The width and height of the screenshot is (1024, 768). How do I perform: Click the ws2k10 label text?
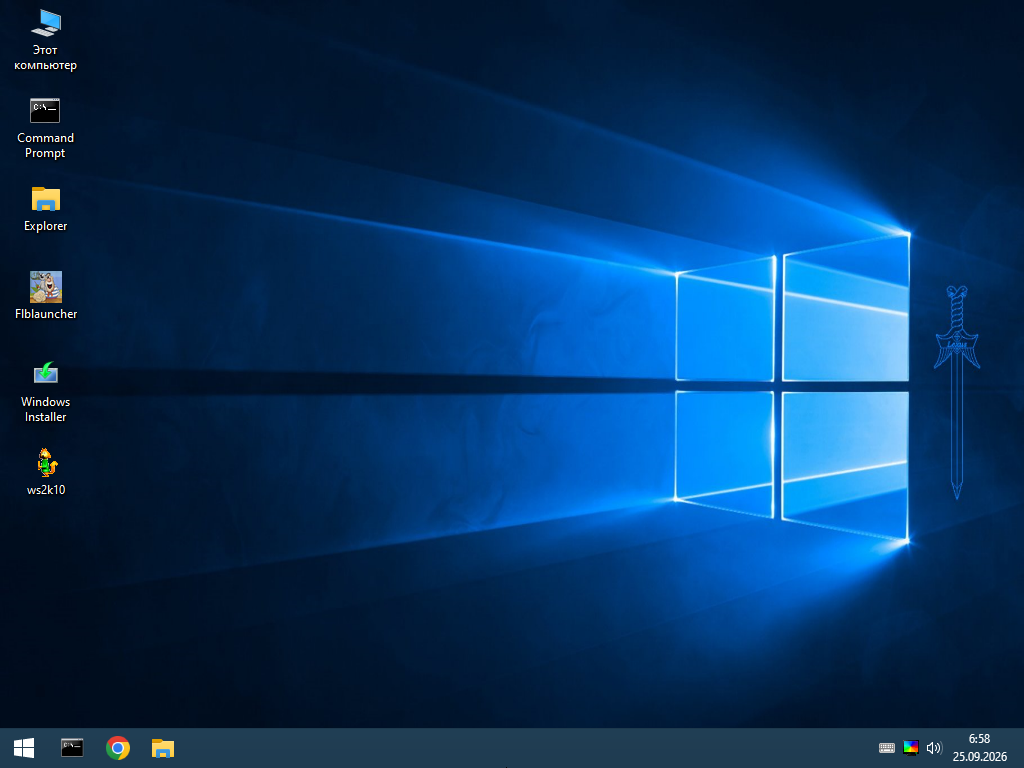point(46,490)
